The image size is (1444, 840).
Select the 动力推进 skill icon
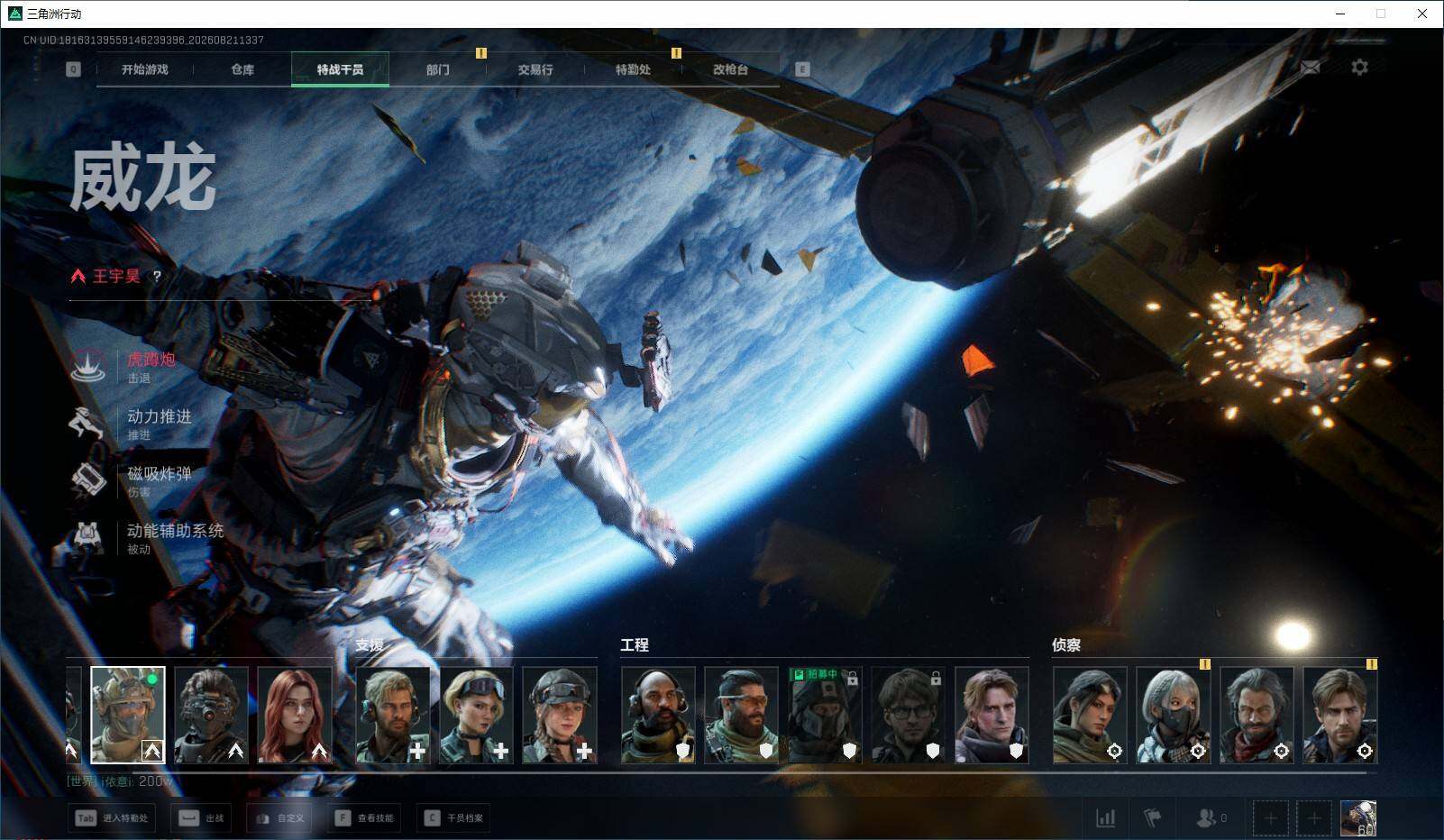[x=88, y=423]
